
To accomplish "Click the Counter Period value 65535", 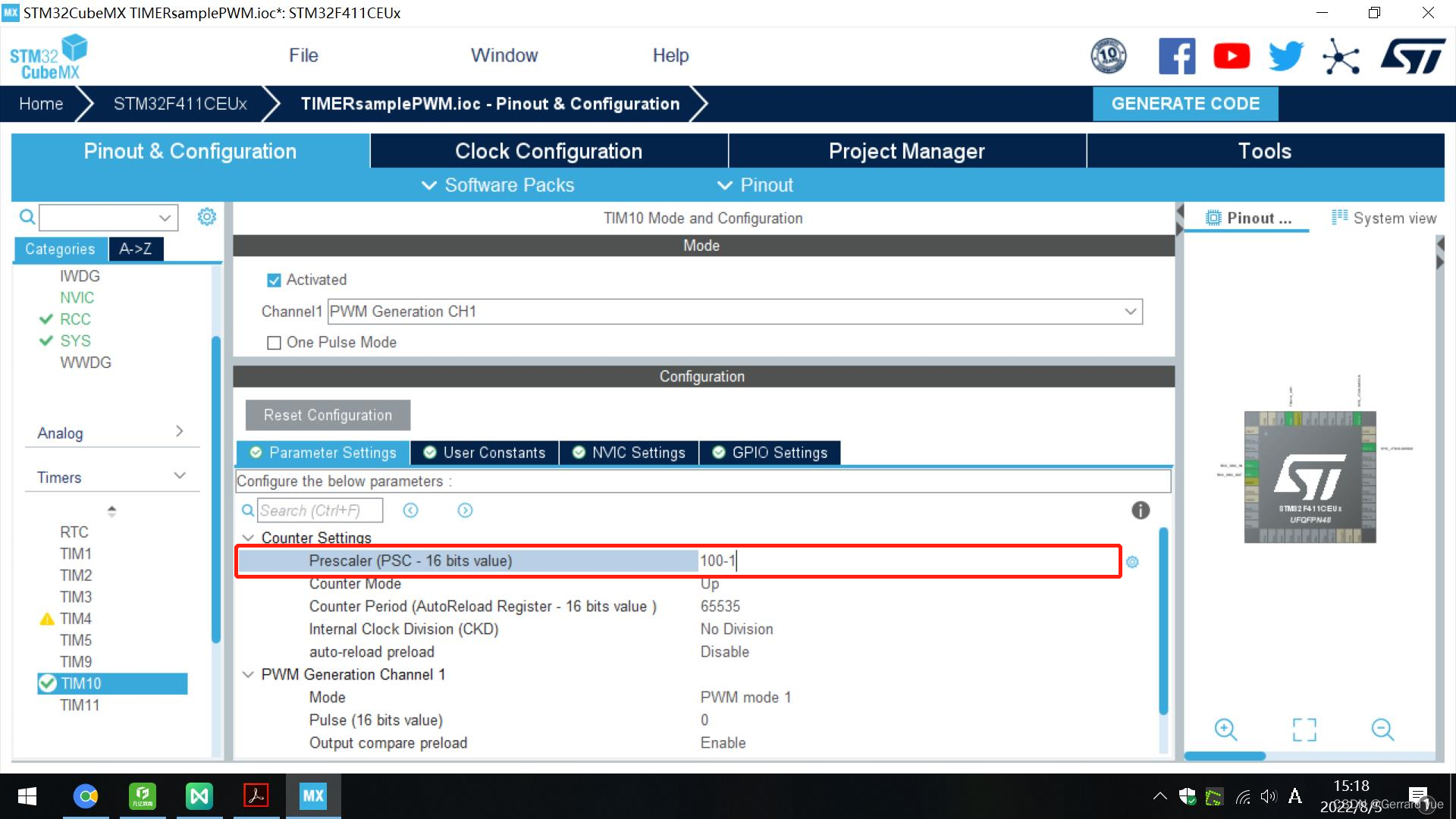I will point(720,607).
